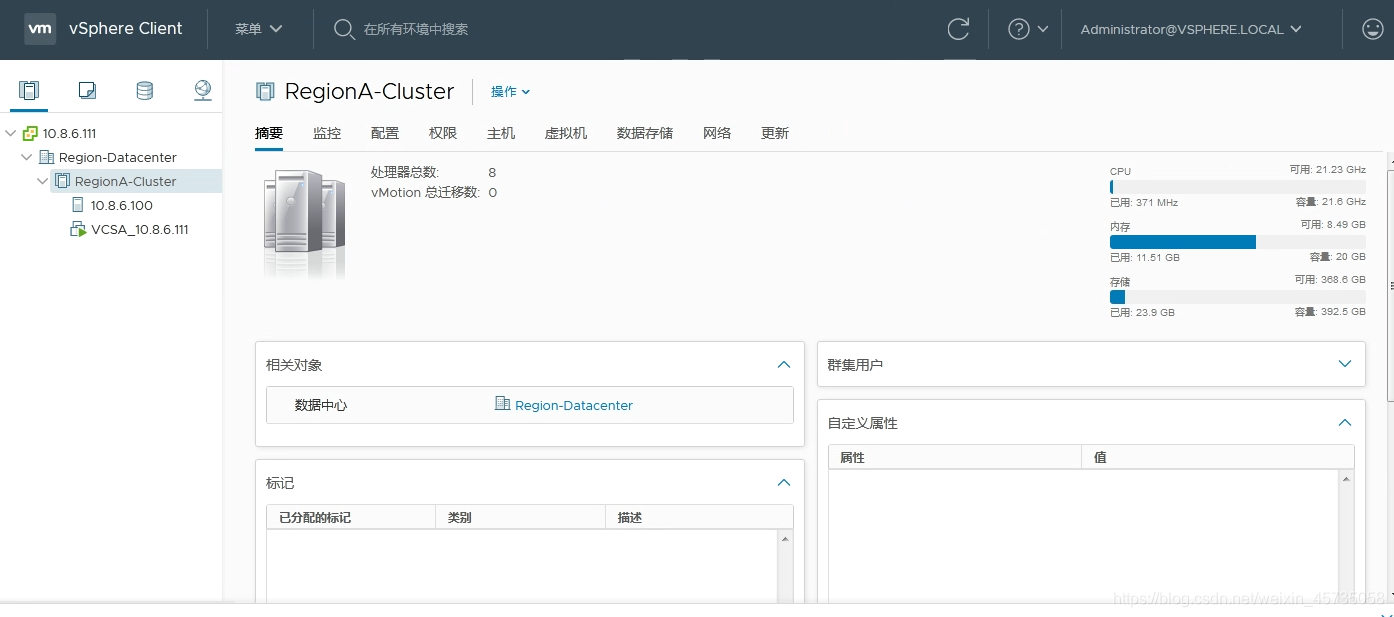
Task: Open the Region-Datacenter link
Action: tap(574, 405)
